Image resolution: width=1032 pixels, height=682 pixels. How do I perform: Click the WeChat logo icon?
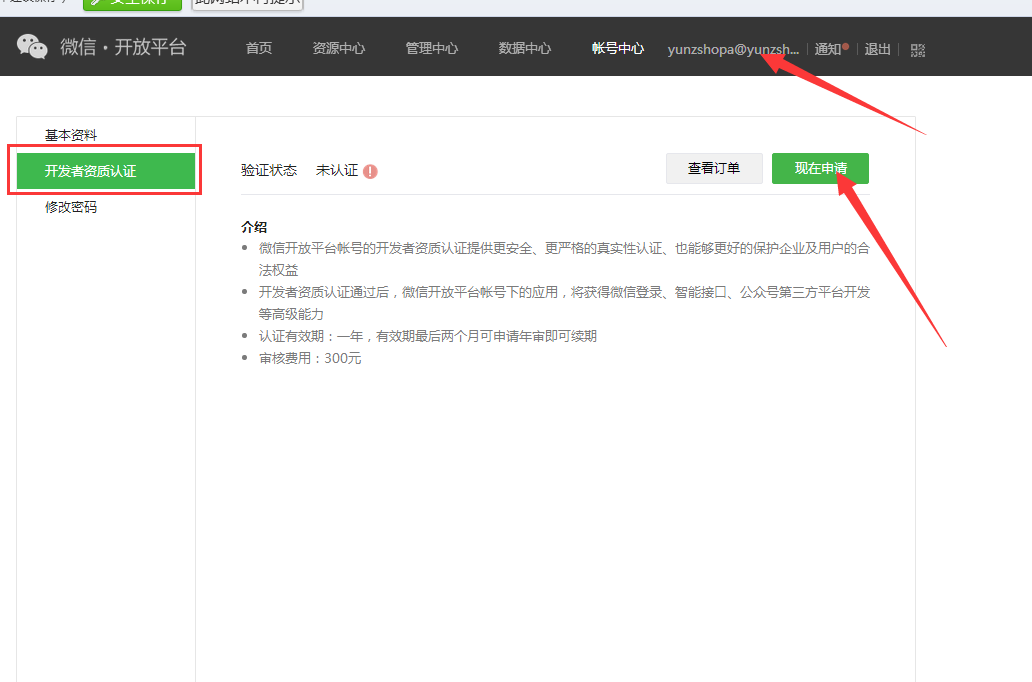pyautogui.click(x=32, y=47)
